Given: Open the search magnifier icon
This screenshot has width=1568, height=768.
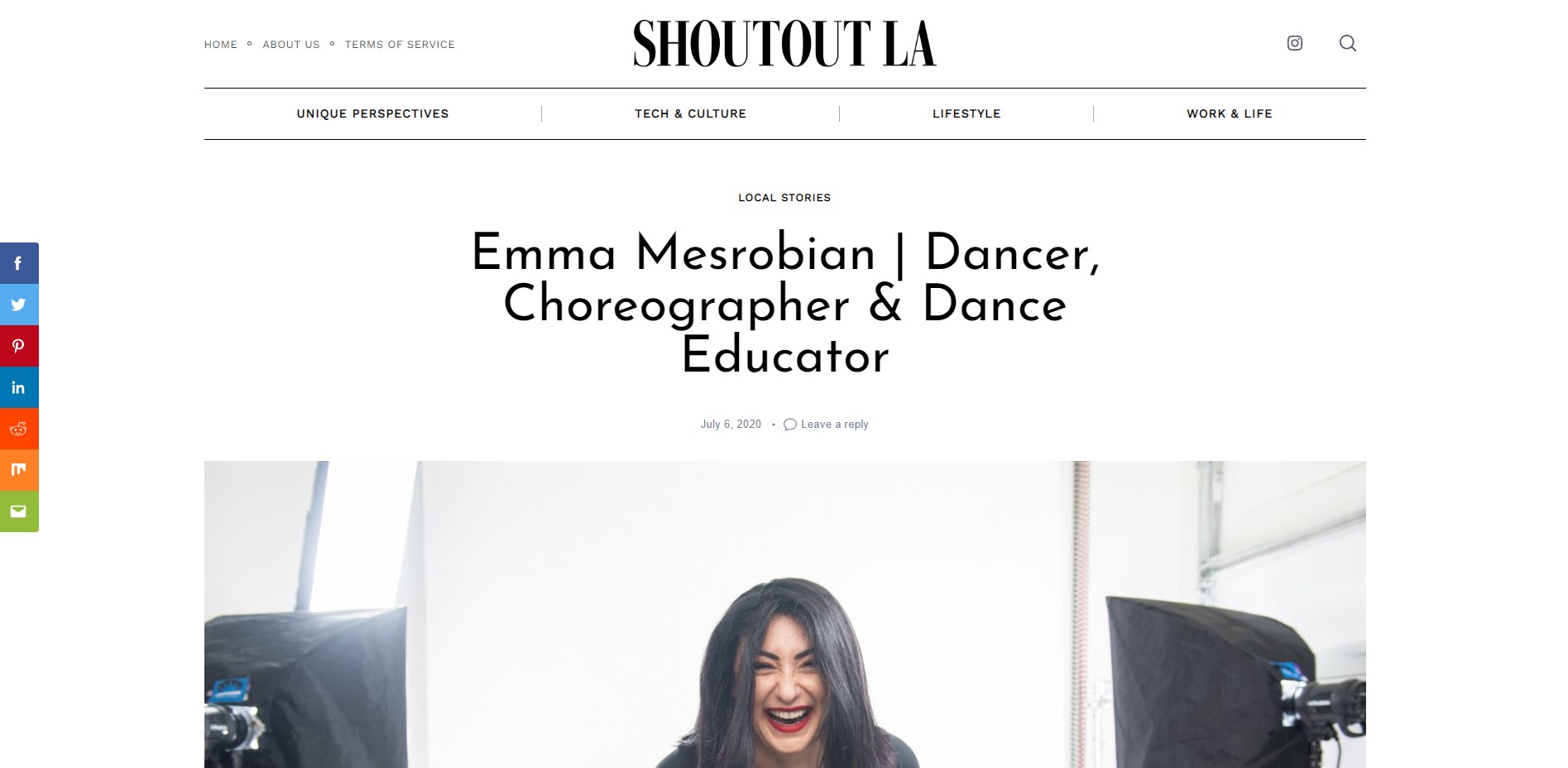Looking at the screenshot, I should tap(1348, 43).
